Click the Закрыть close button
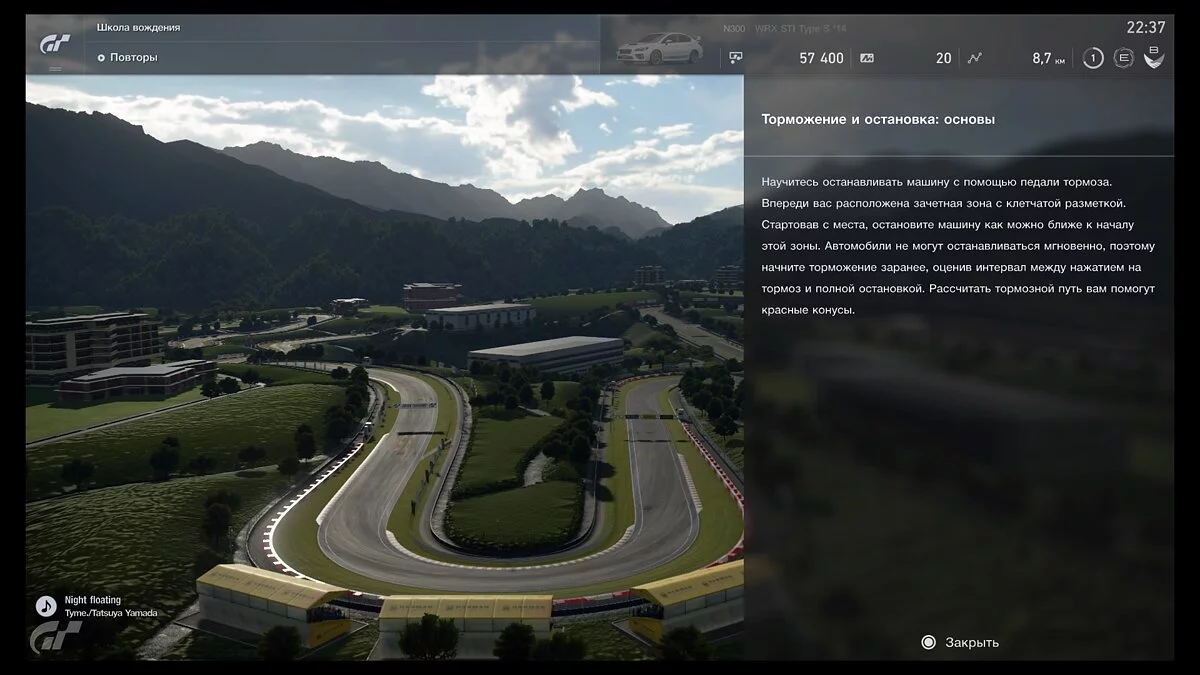 960,642
